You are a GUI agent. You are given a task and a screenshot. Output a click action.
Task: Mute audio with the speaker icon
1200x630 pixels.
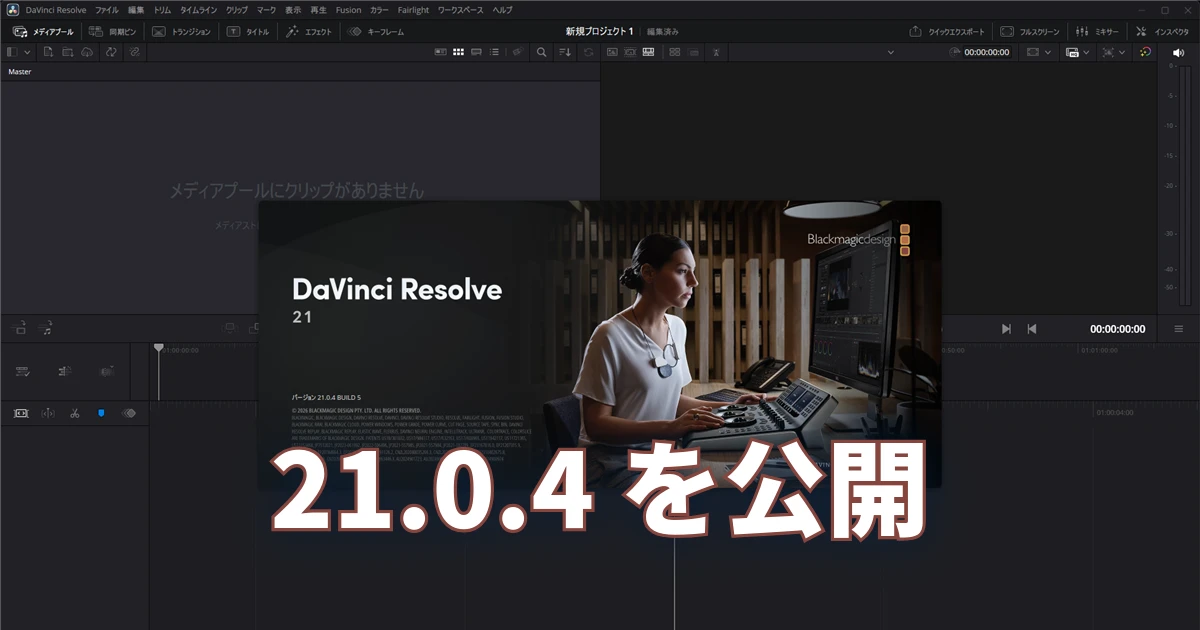[x=1178, y=52]
